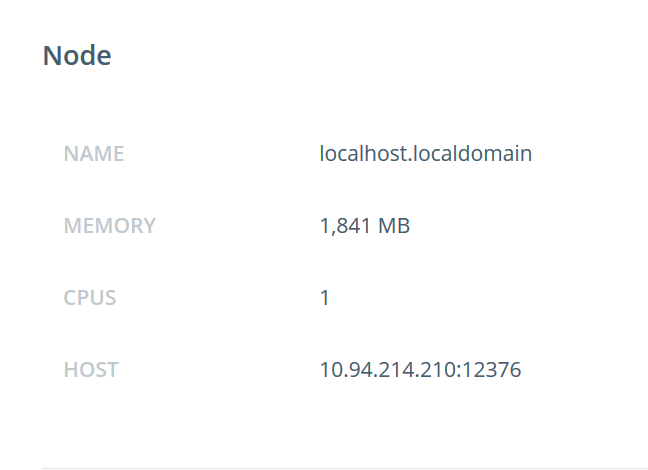648x470 pixels.
Task: Click the host address 10.94.214.210:12376
Action: [x=420, y=370]
